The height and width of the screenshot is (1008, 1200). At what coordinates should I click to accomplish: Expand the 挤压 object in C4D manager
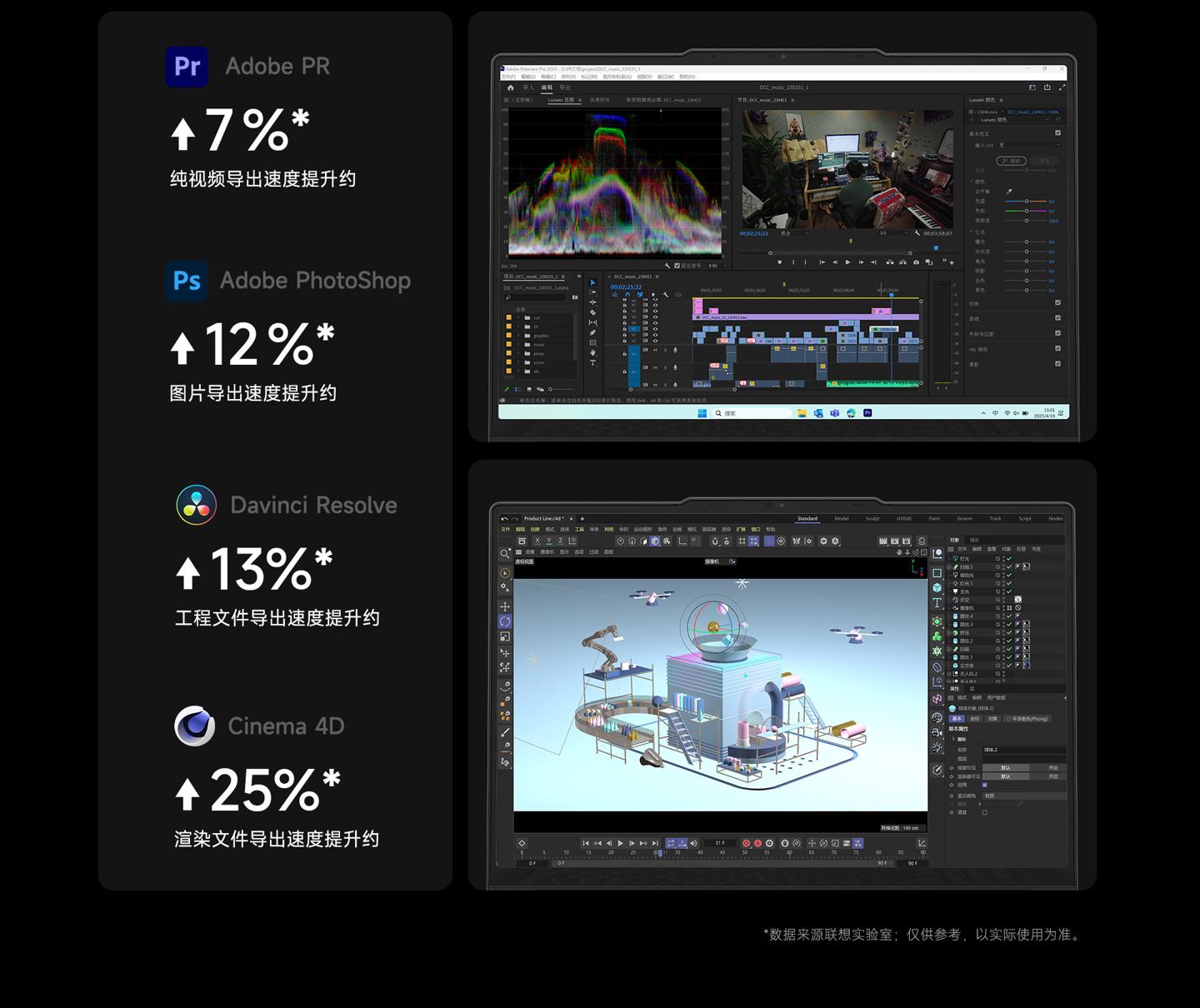tap(949, 632)
